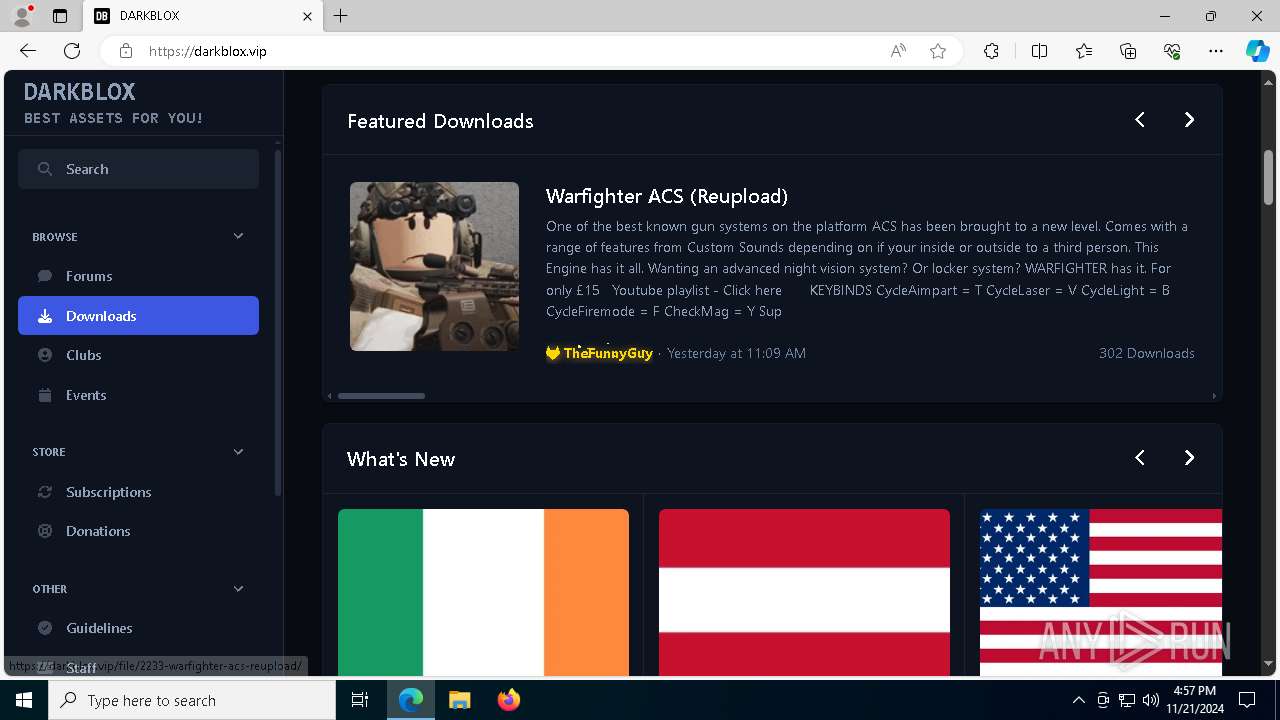This screenshot has height=720, width=1280.
Task: Click the Guidelines checkmark icon
Action: tap(45, 628)
